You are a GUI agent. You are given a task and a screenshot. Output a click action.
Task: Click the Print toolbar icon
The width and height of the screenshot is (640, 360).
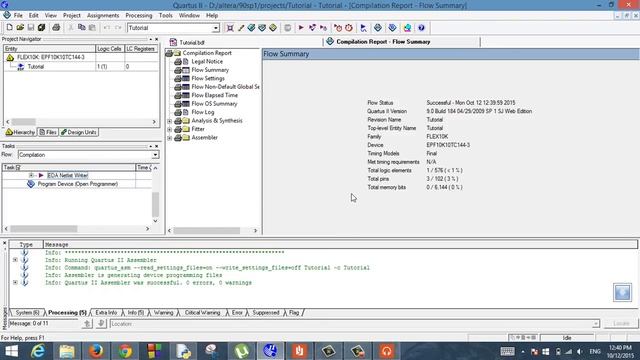56,28
